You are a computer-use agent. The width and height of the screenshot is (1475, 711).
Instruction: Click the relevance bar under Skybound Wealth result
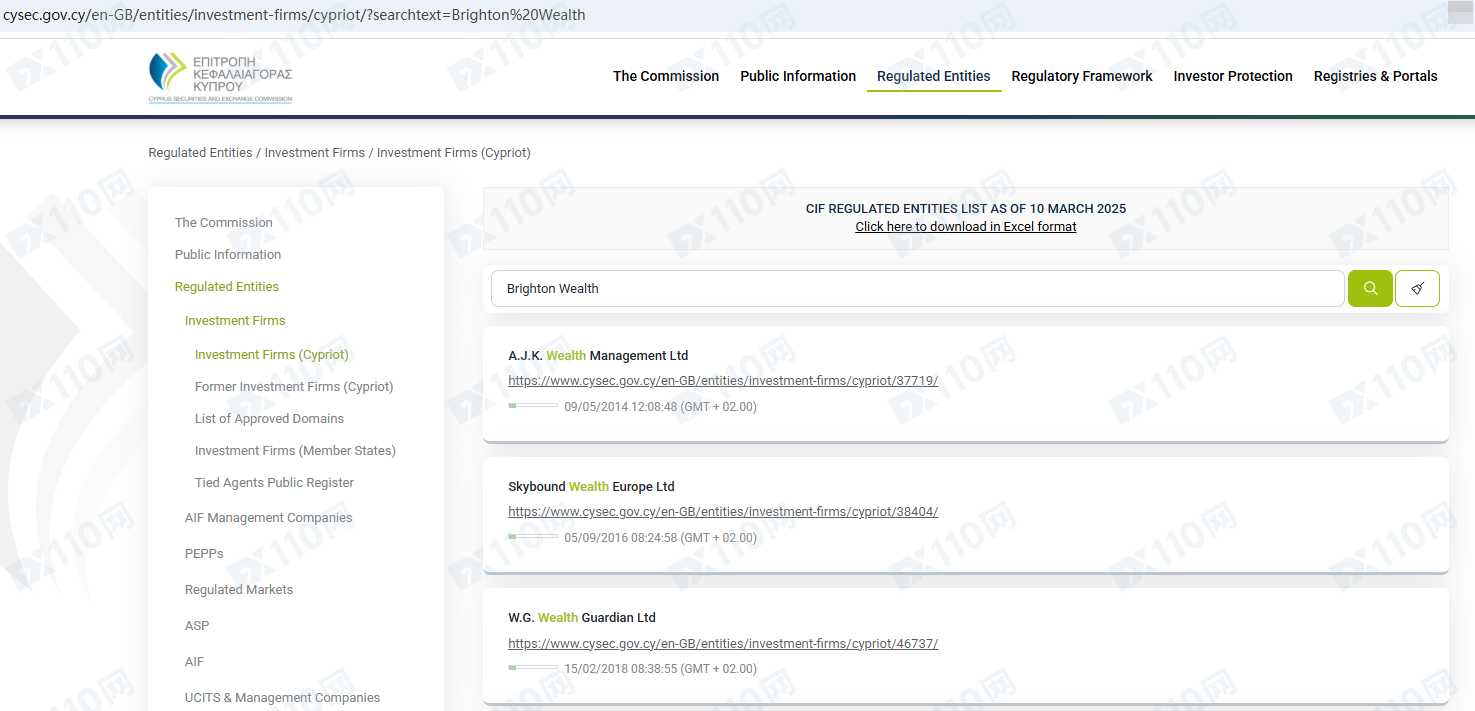pyautogui.click(x=533, y=537)
